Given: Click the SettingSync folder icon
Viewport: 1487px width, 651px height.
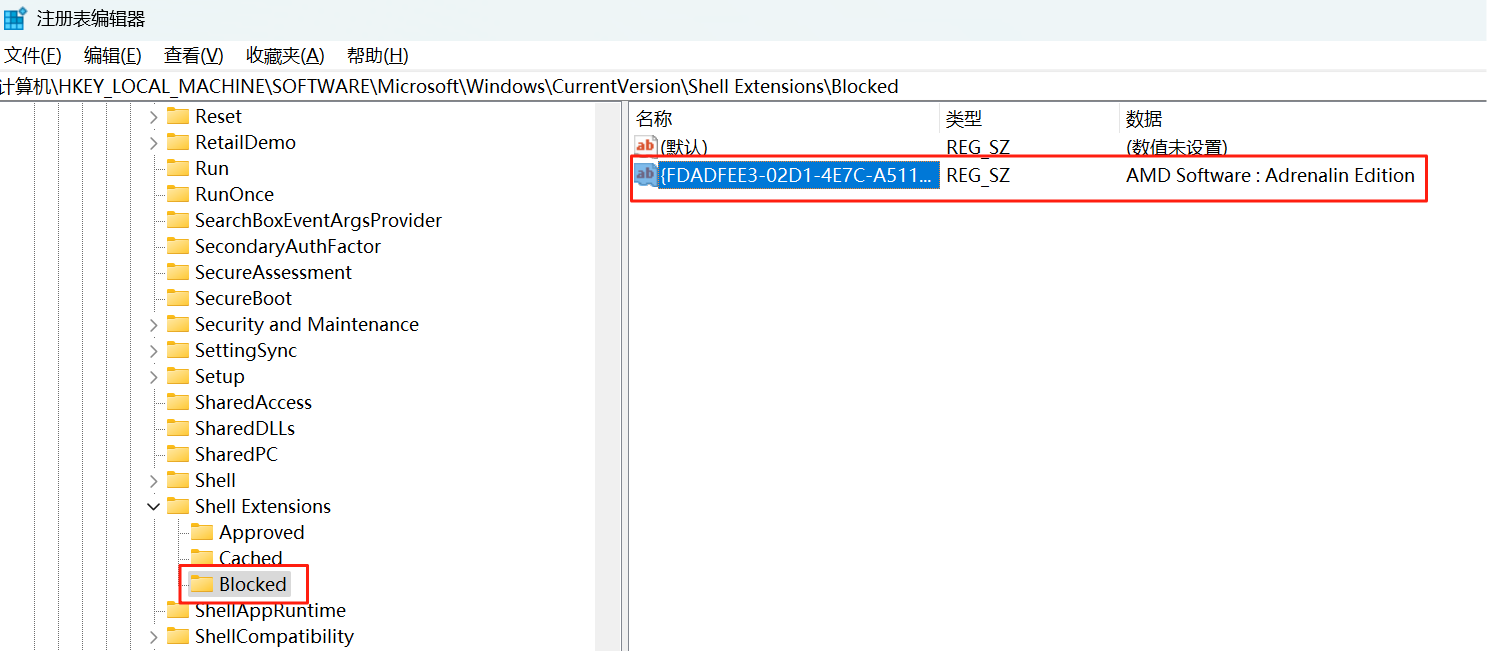Looking at the screenshot, I should 178,350.
